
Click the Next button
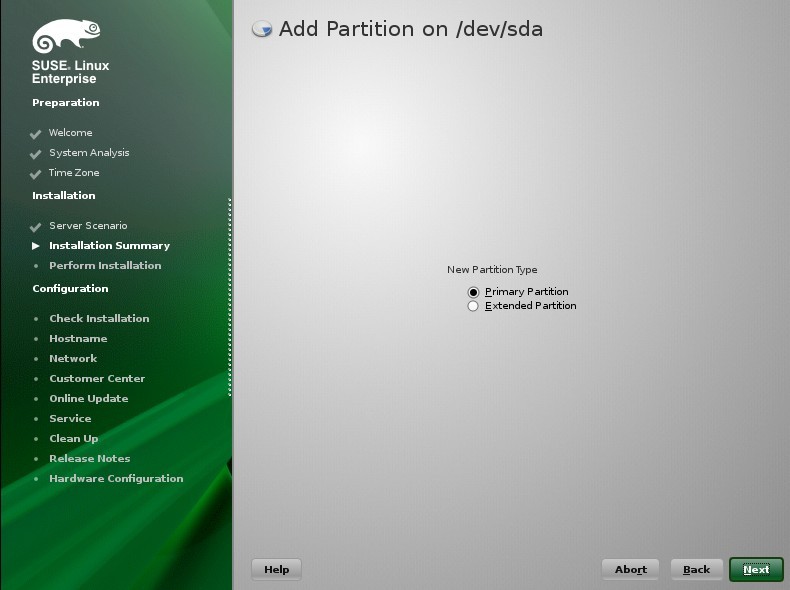point(756,569)
